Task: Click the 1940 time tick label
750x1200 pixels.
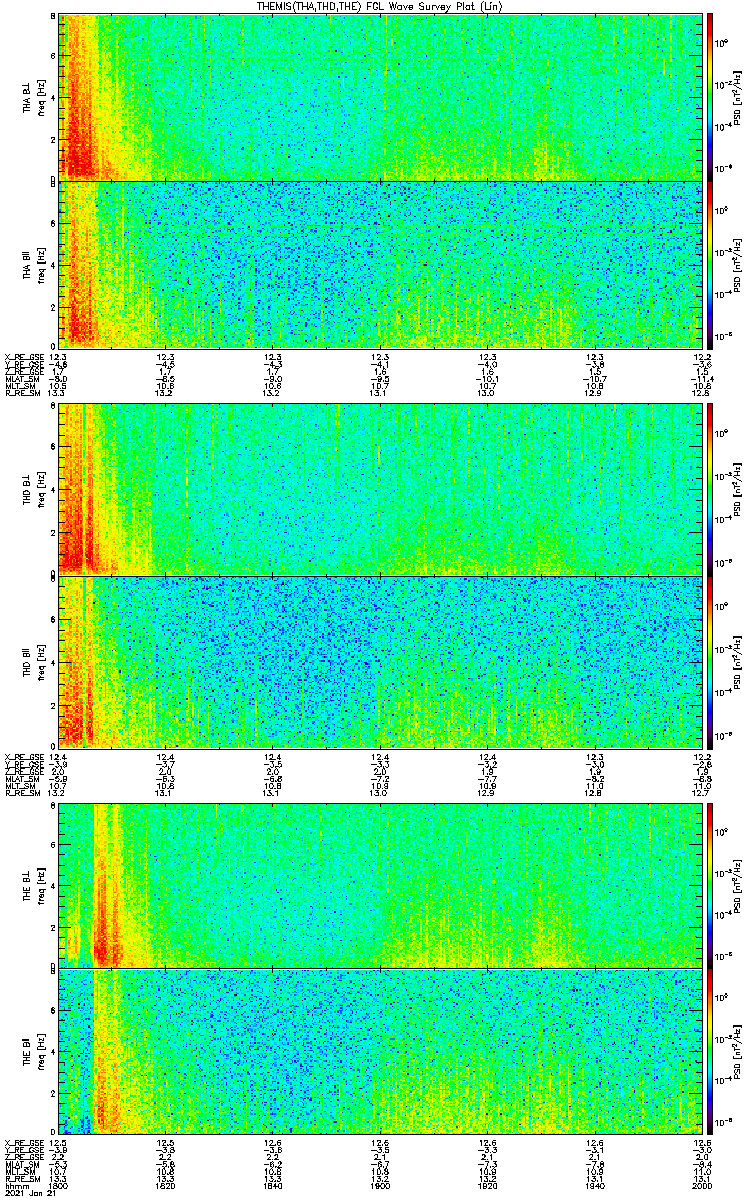Action: [594, 1187]
